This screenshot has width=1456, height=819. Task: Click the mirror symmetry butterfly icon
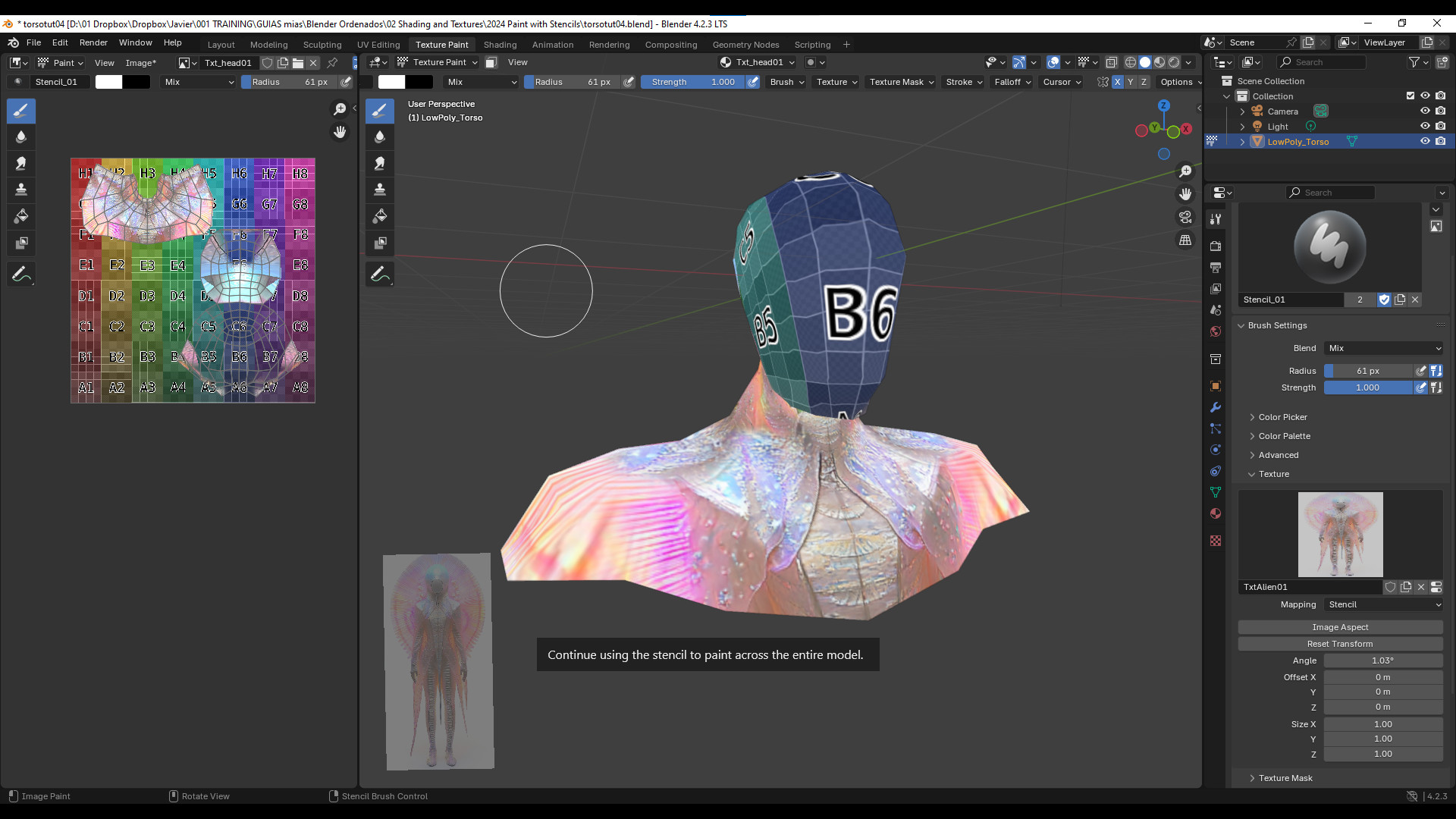pyautogui.click(x=1103, y=82)
